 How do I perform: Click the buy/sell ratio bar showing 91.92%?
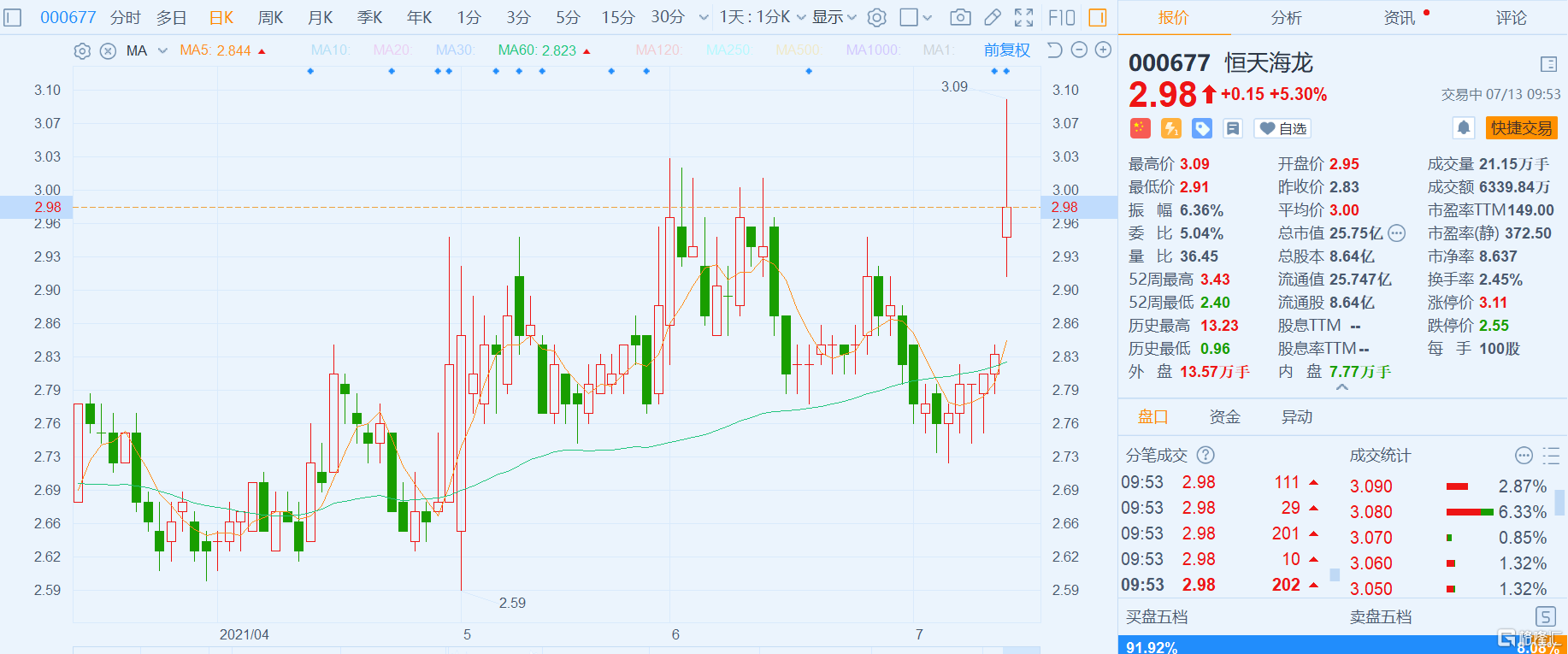click(1343, 645)
